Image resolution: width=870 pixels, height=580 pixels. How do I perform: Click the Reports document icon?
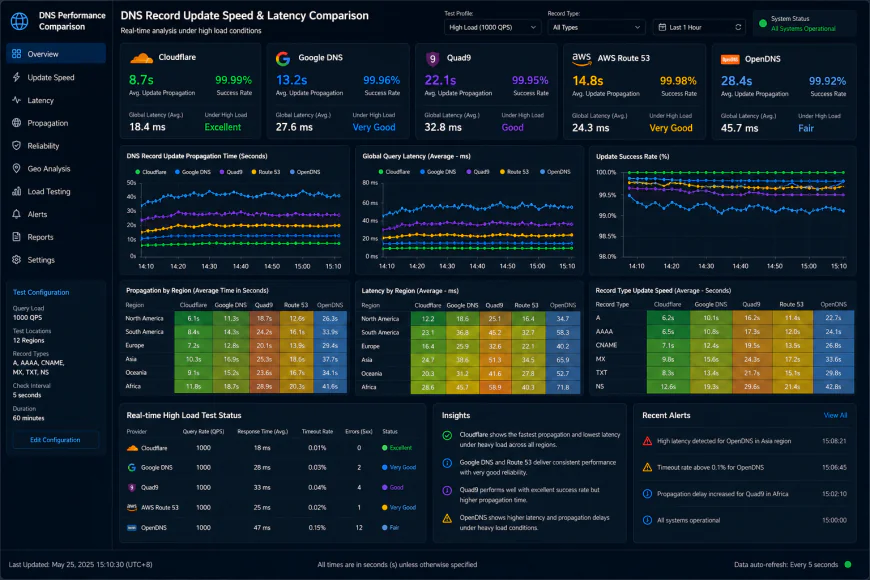point(17,236)
